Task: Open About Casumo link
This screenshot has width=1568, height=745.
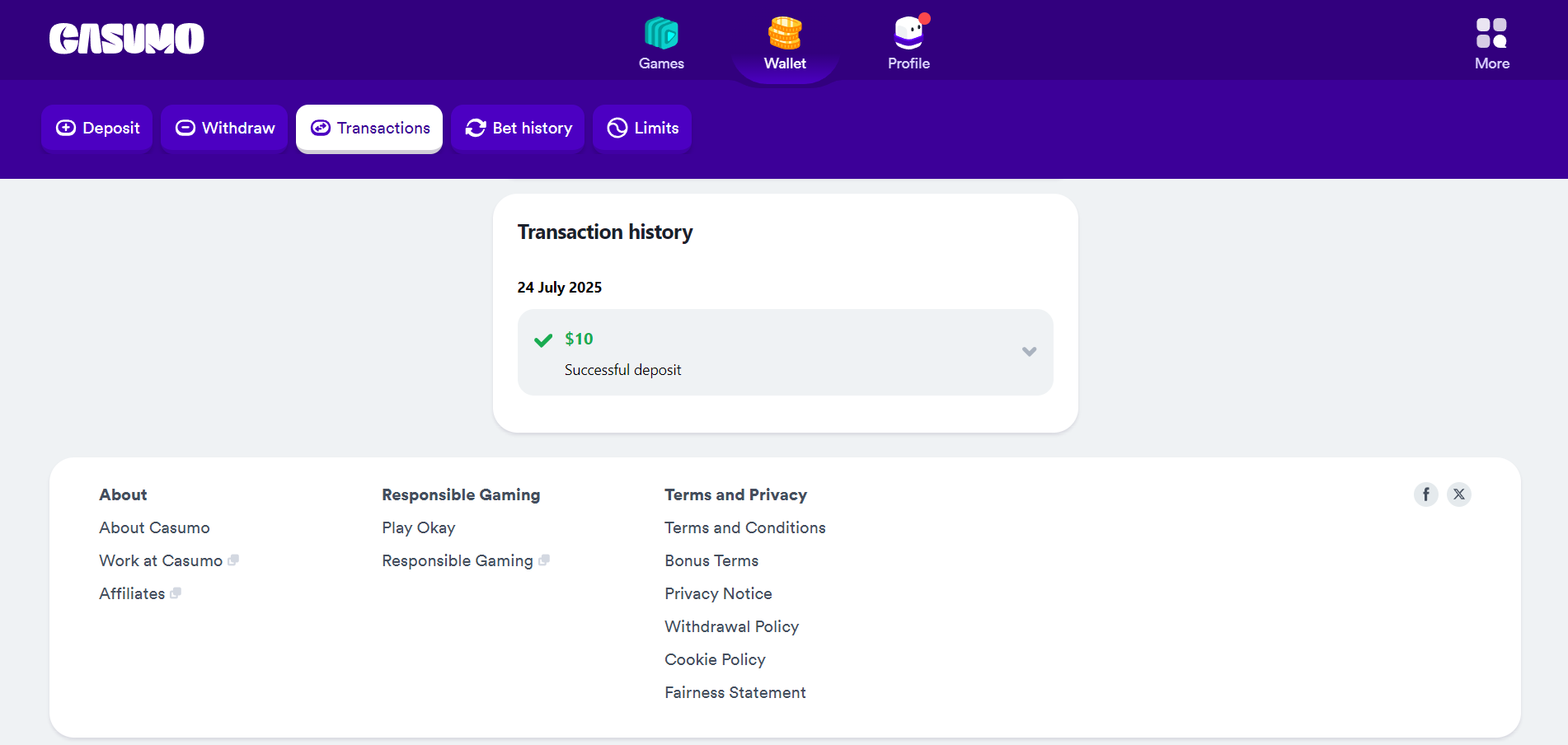Action: click(154, 527)
